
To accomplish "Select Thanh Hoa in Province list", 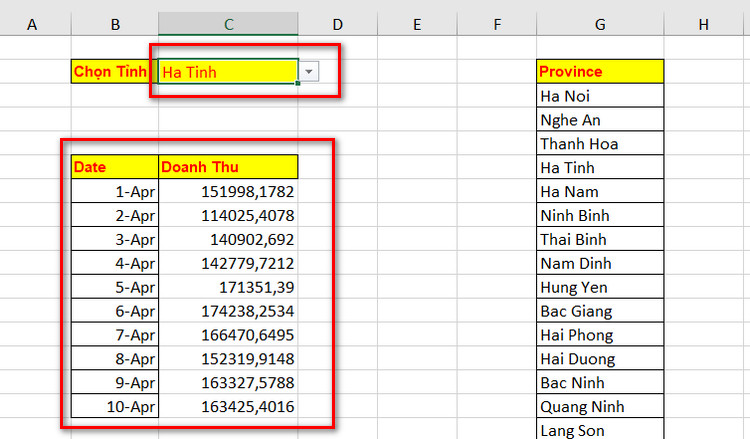I will click(600, 143).
